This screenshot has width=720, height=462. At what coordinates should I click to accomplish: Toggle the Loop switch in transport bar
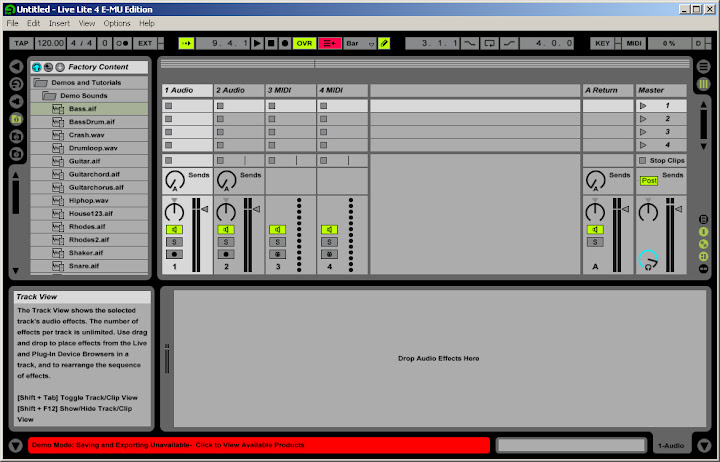489,43
